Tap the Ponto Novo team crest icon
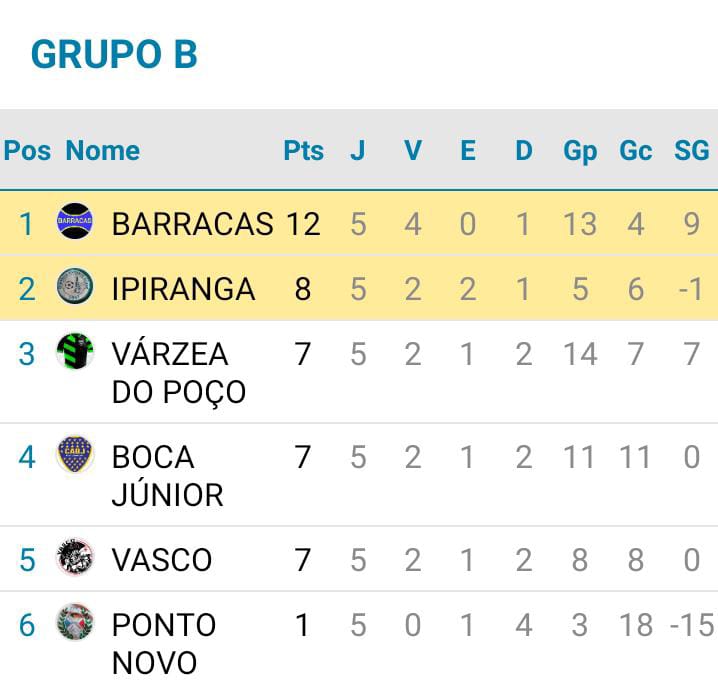The height and width of the screenshot is (689, 718). click(75, 622)
